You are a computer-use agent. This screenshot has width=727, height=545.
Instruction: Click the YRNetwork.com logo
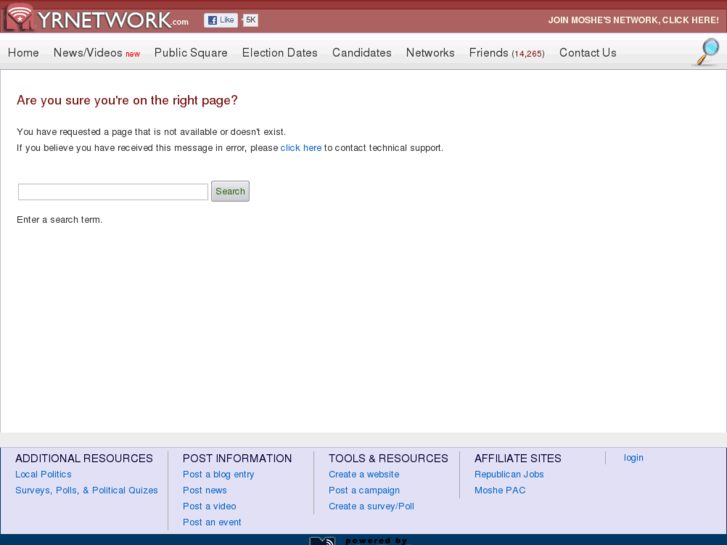coord(96,19)
